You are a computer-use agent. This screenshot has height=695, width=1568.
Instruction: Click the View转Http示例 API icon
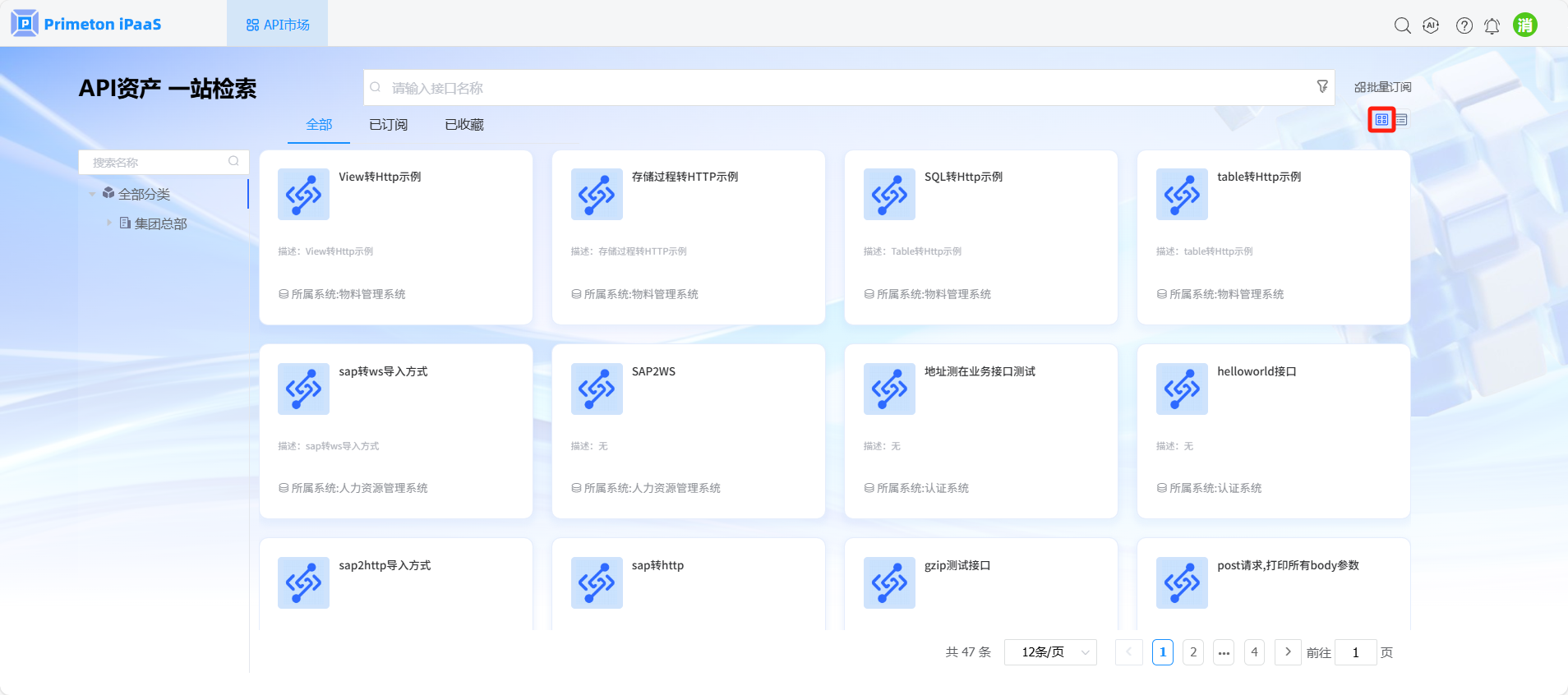[x=303, y=195]
